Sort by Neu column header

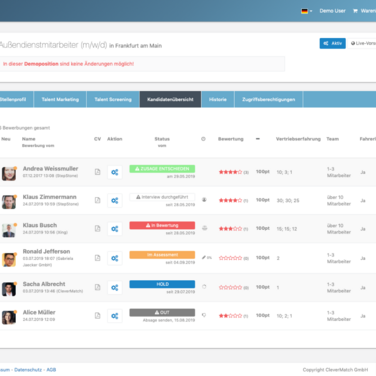[6, 139]
